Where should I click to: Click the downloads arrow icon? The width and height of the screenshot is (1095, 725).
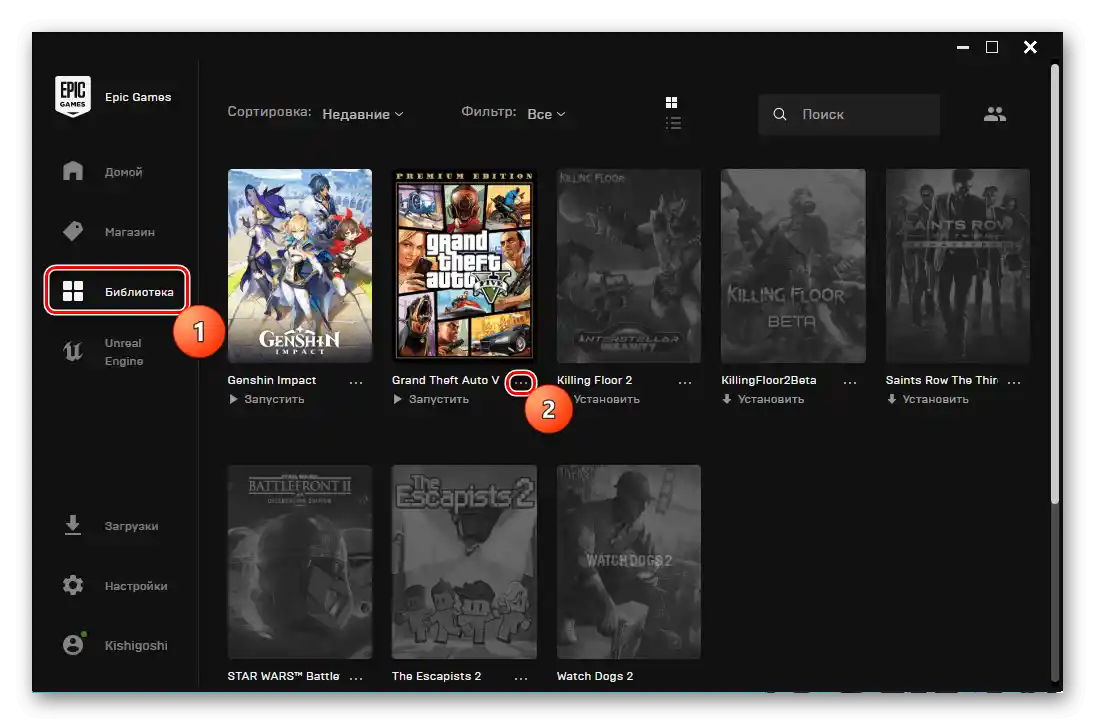click(73, 525)
